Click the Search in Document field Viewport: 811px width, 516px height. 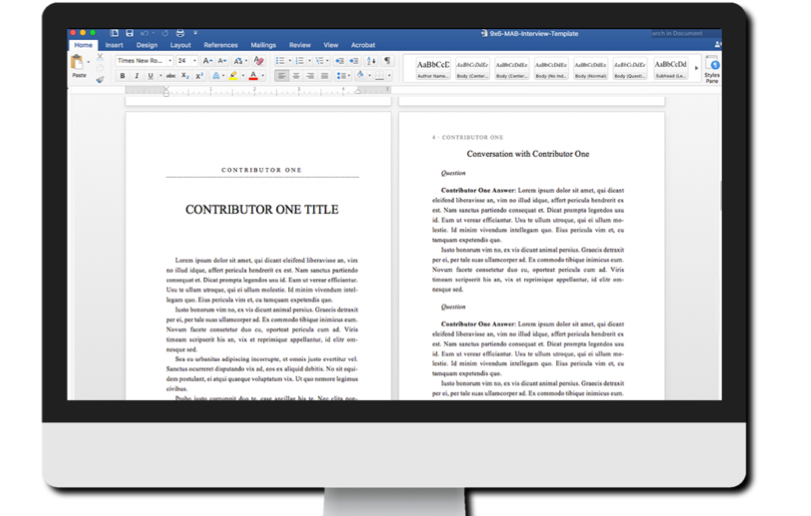click(684, 33)
